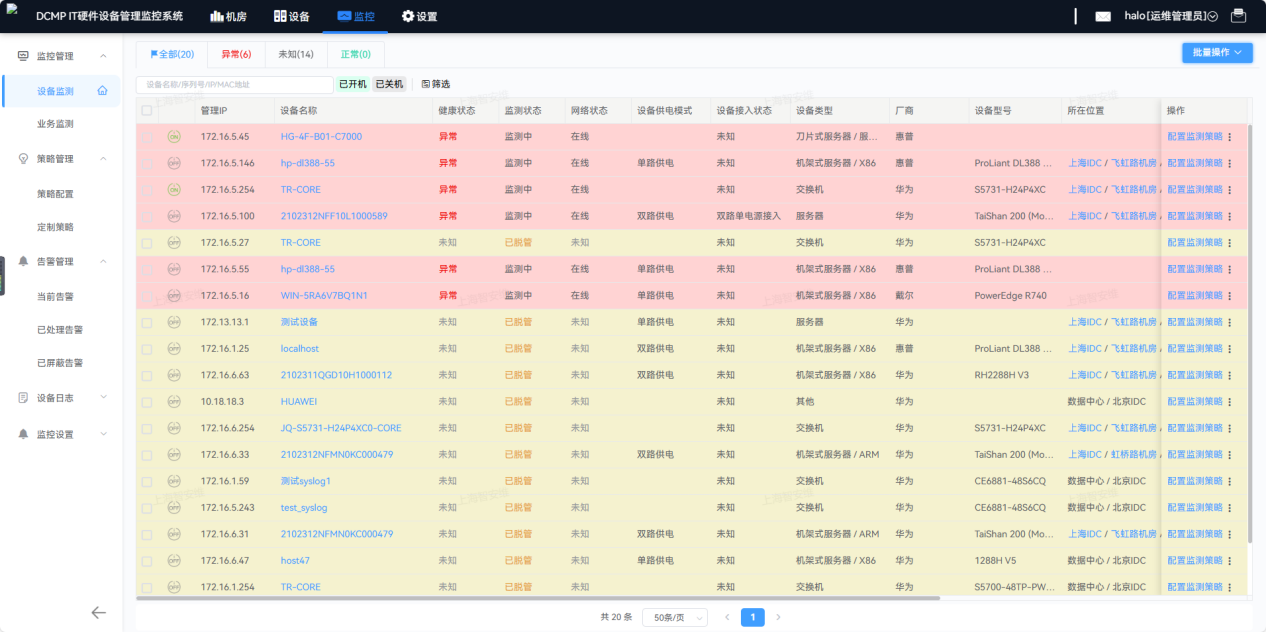Open more actions for HG-4F-B01-C7000 row
The image size is (1266, 632).
click(x=1230, y=137)
